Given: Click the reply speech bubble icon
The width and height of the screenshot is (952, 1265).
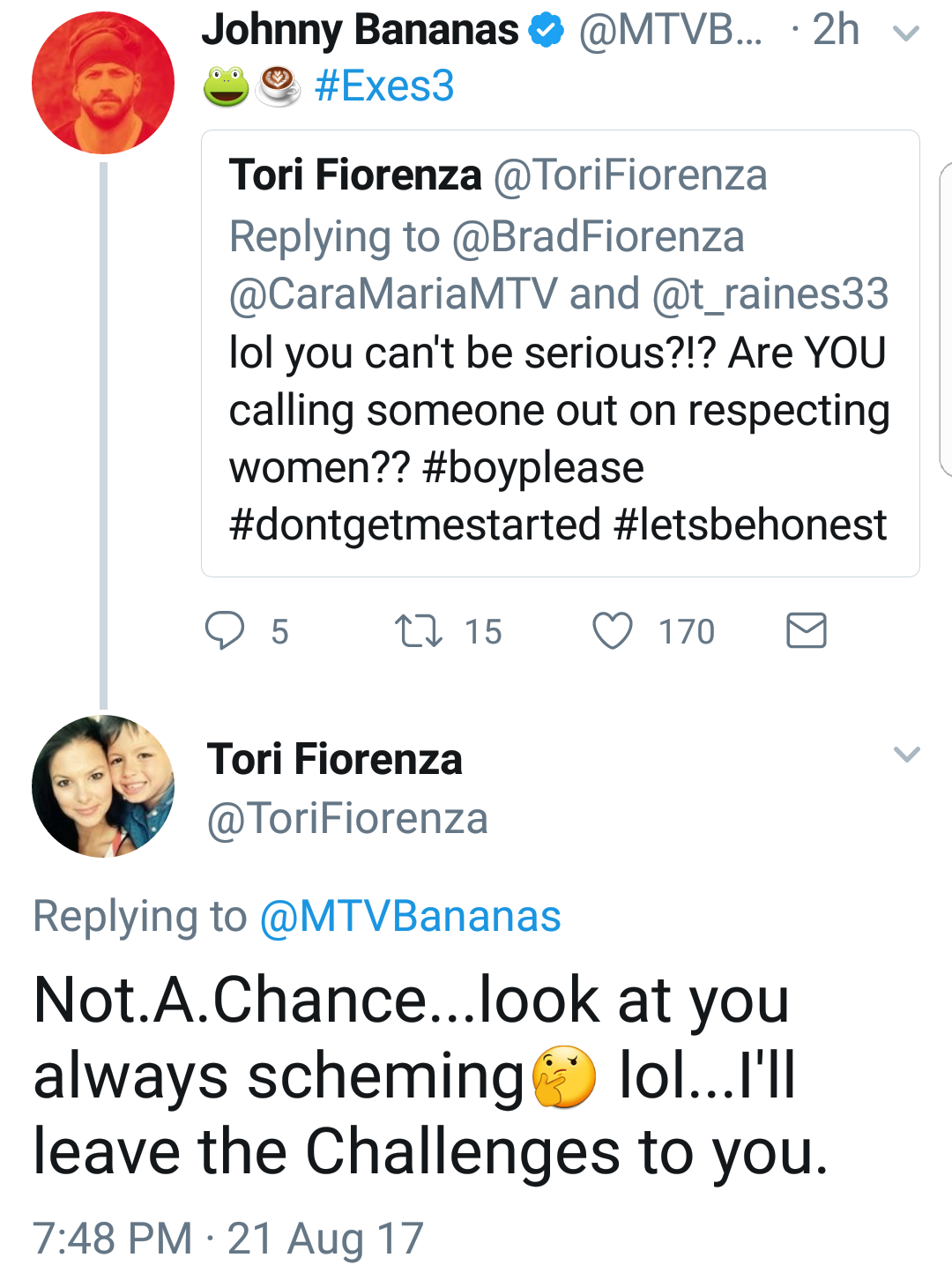Looking at the screenshot, I should click(225, 631).
